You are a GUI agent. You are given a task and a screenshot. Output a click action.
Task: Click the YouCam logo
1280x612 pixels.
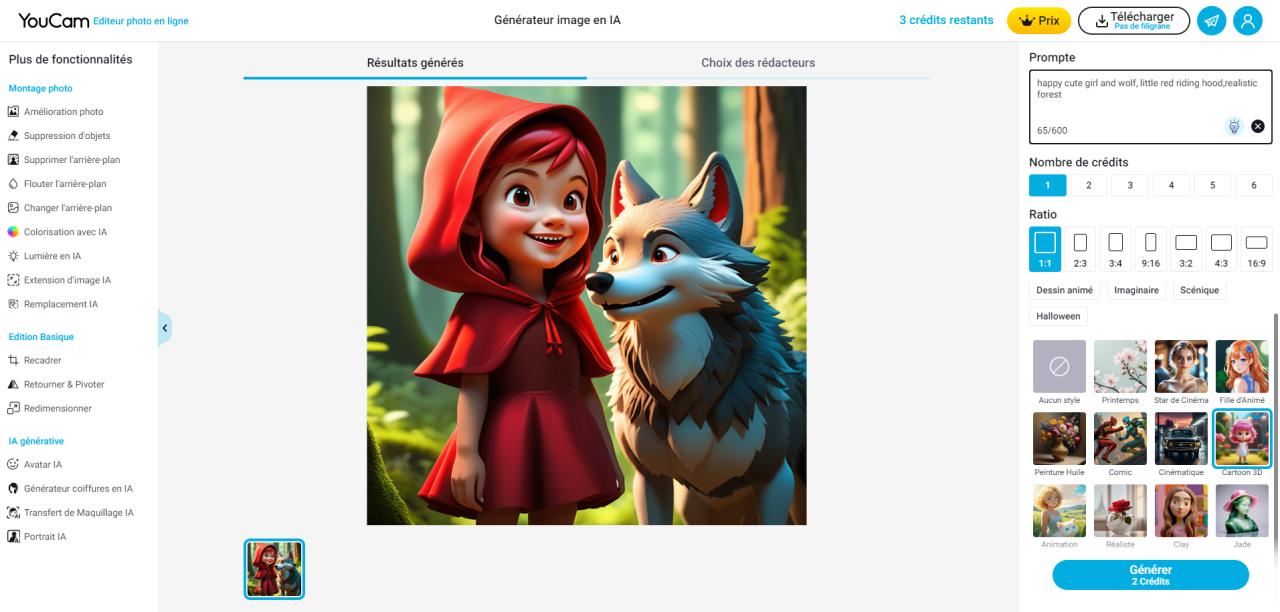(52, 20)
